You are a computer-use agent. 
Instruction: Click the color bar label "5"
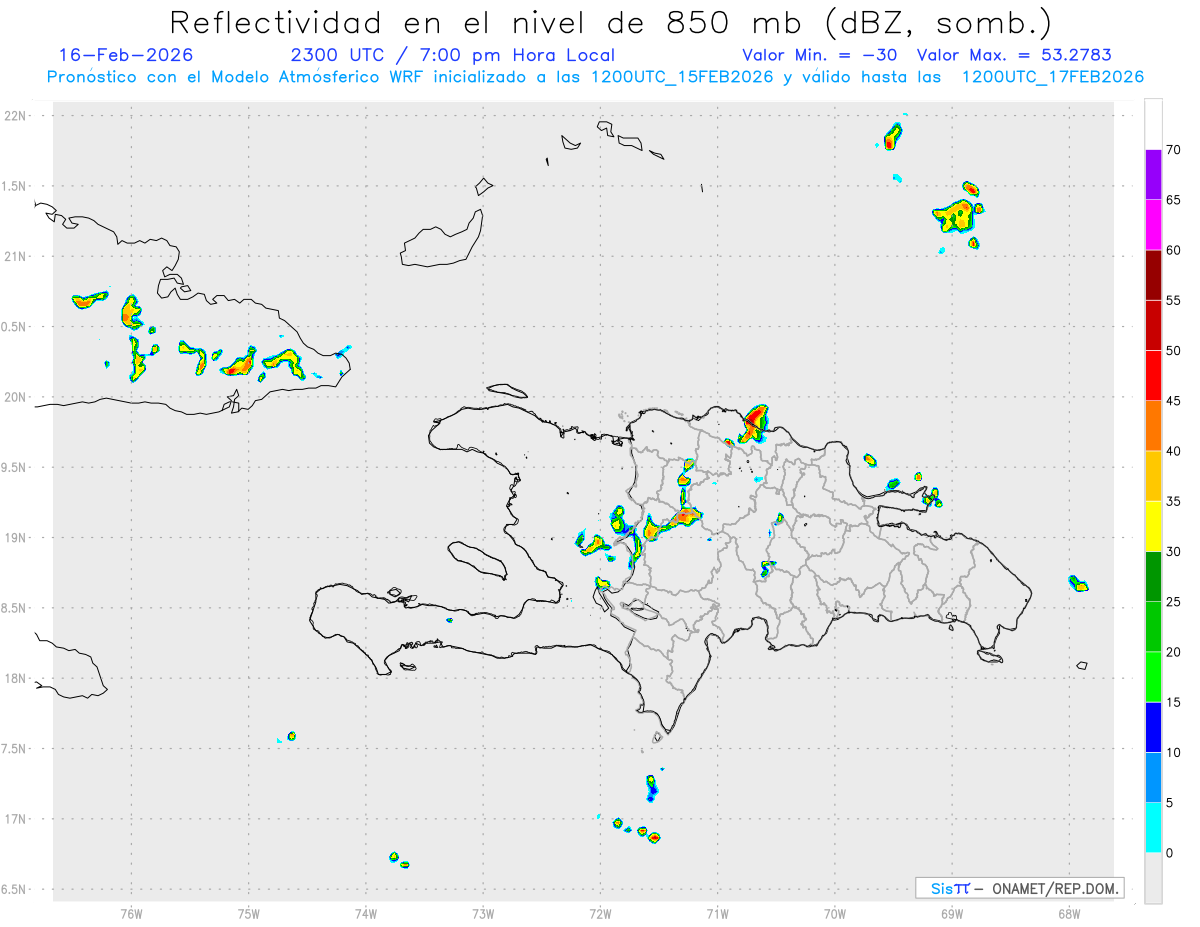coord(1169,802)
